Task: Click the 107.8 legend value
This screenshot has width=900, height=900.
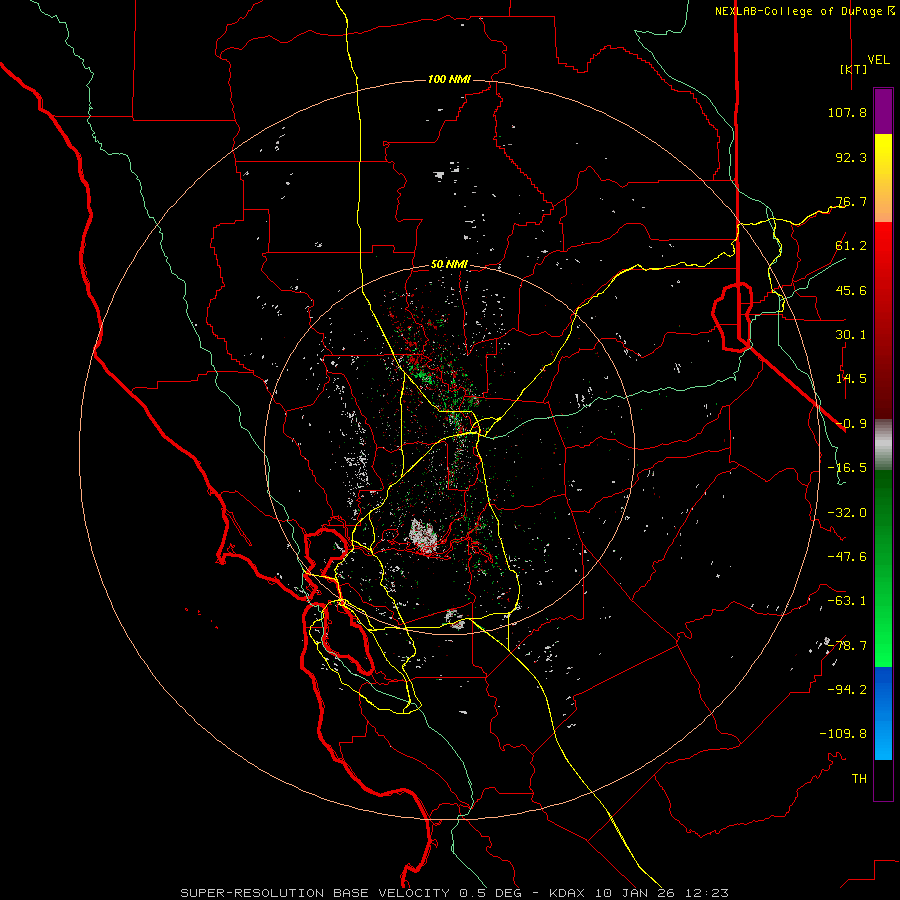Action: tap(847, 112)
